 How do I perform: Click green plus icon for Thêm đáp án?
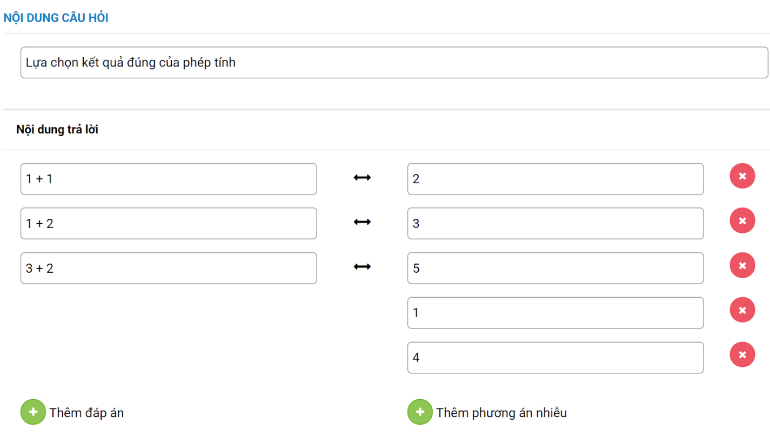tap(33, 412)
